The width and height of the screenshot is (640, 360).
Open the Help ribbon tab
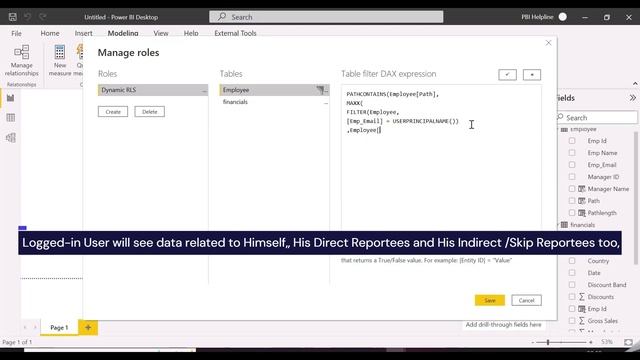(x=191, y=33)
